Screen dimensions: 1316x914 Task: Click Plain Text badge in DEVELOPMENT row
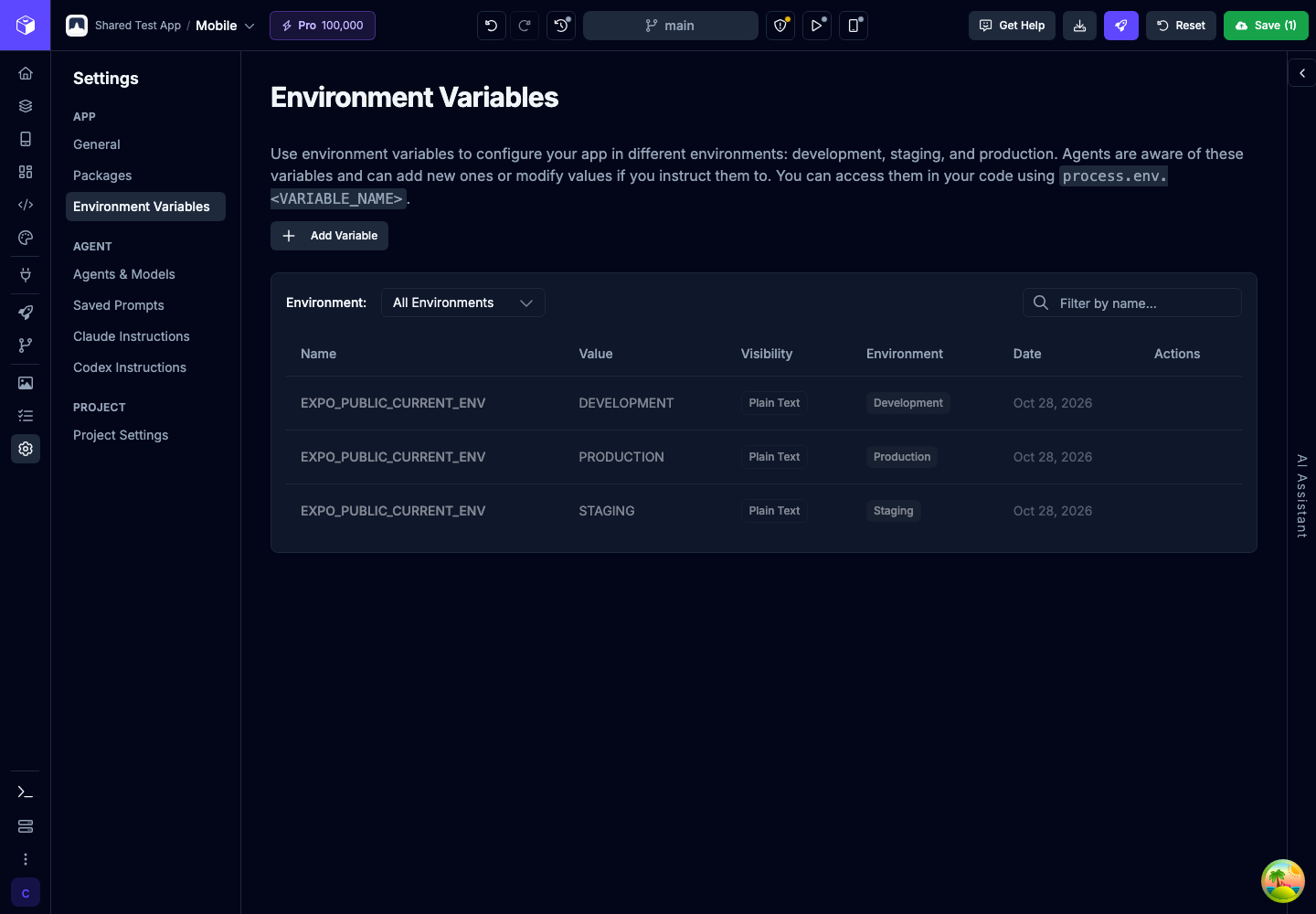tap(774, 403)
